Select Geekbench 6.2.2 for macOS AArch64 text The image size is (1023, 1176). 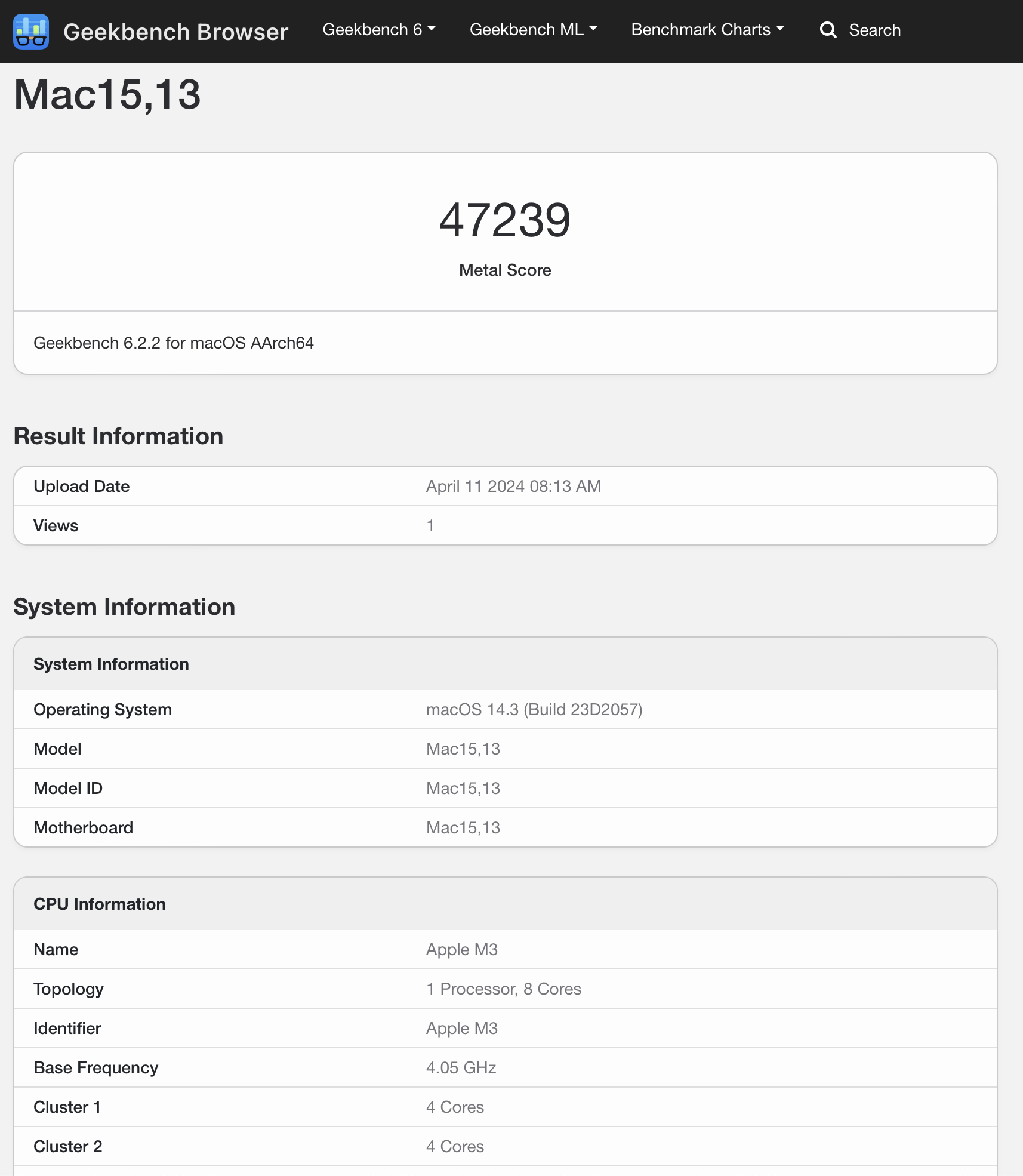tap(174, 343)
